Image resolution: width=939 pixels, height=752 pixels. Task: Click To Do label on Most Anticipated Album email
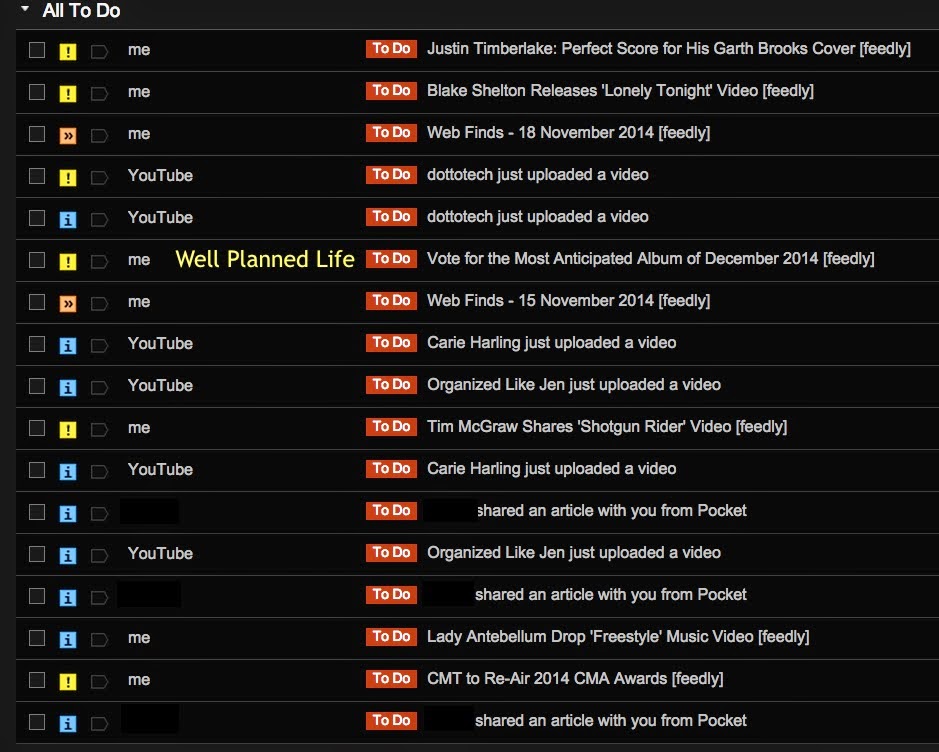(391, 259)
